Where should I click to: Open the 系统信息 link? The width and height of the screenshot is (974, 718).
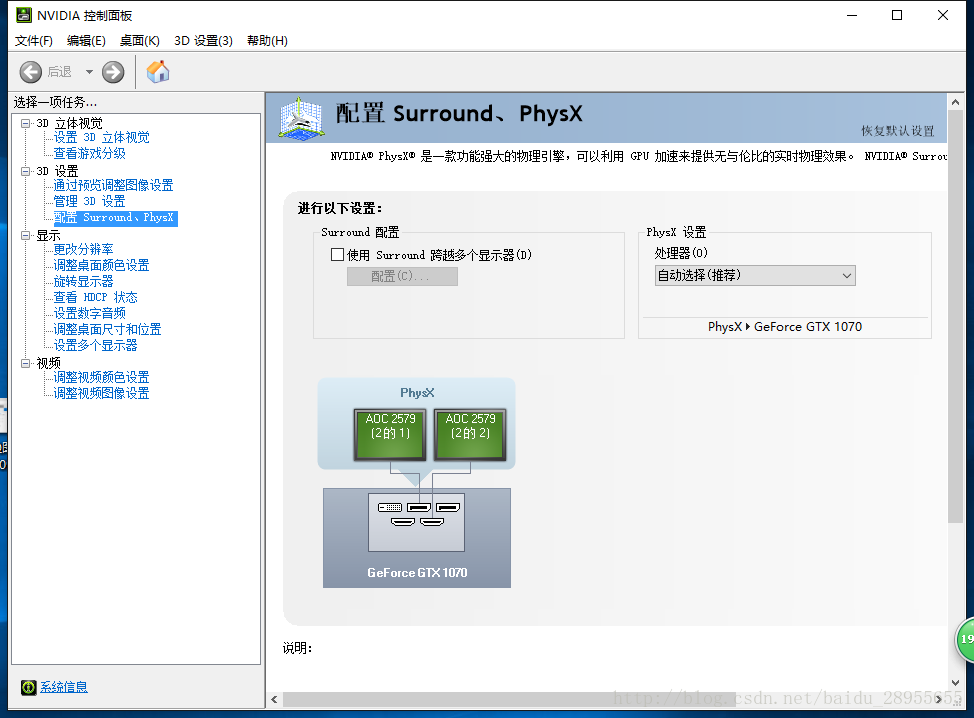(x=64, y=687)
